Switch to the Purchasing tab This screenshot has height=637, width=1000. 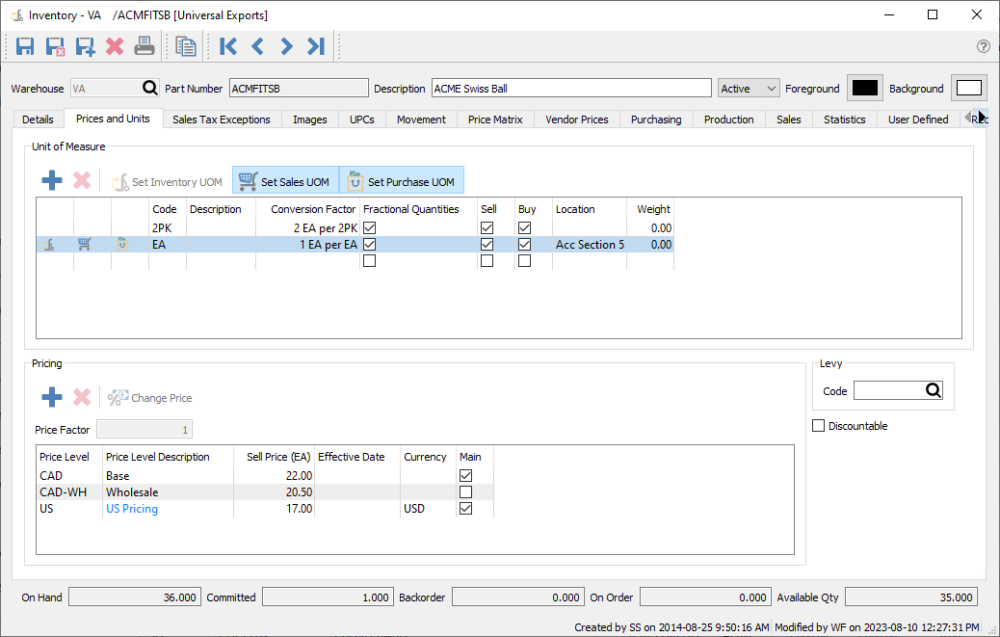[656, 119]
